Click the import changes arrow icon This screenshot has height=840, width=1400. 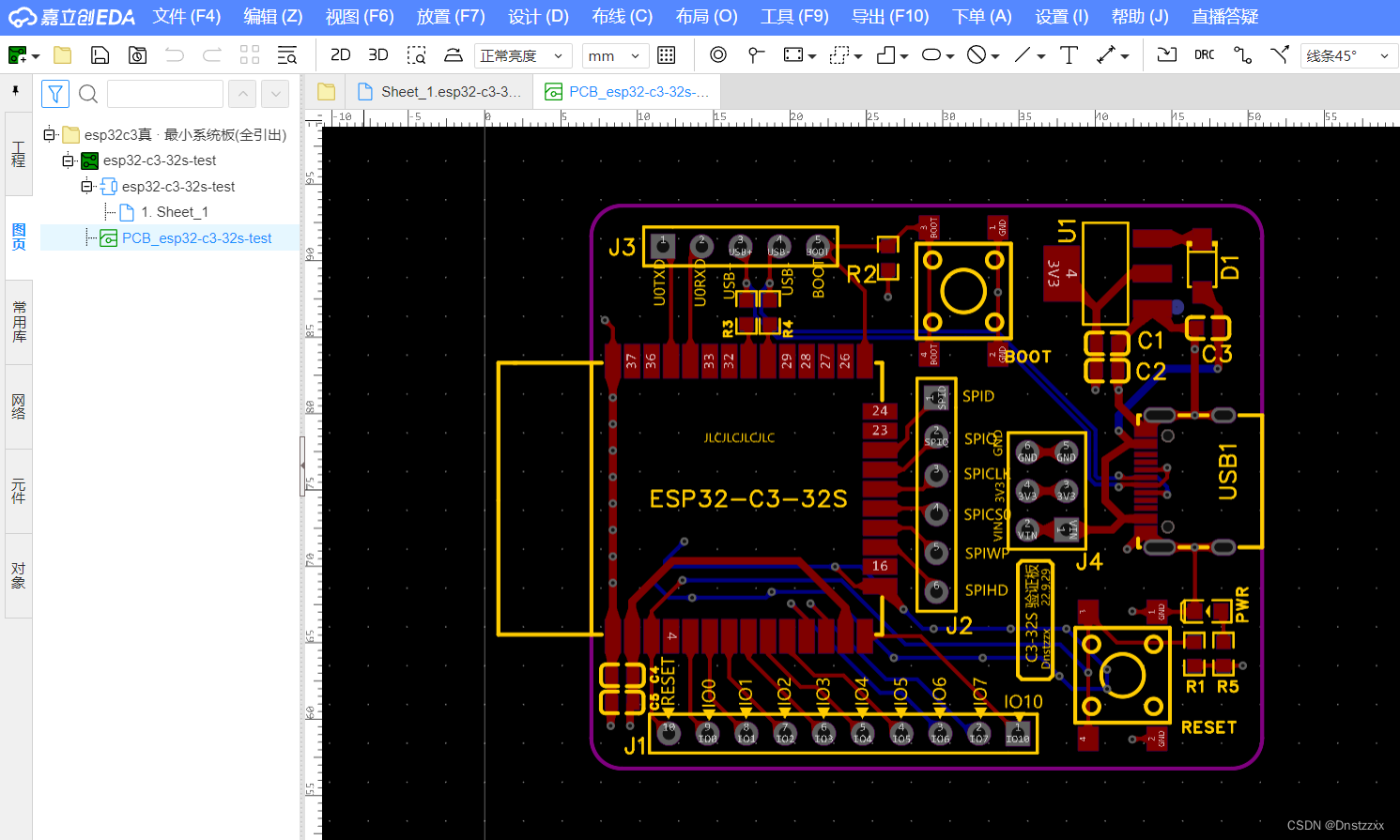(1167, 55)
